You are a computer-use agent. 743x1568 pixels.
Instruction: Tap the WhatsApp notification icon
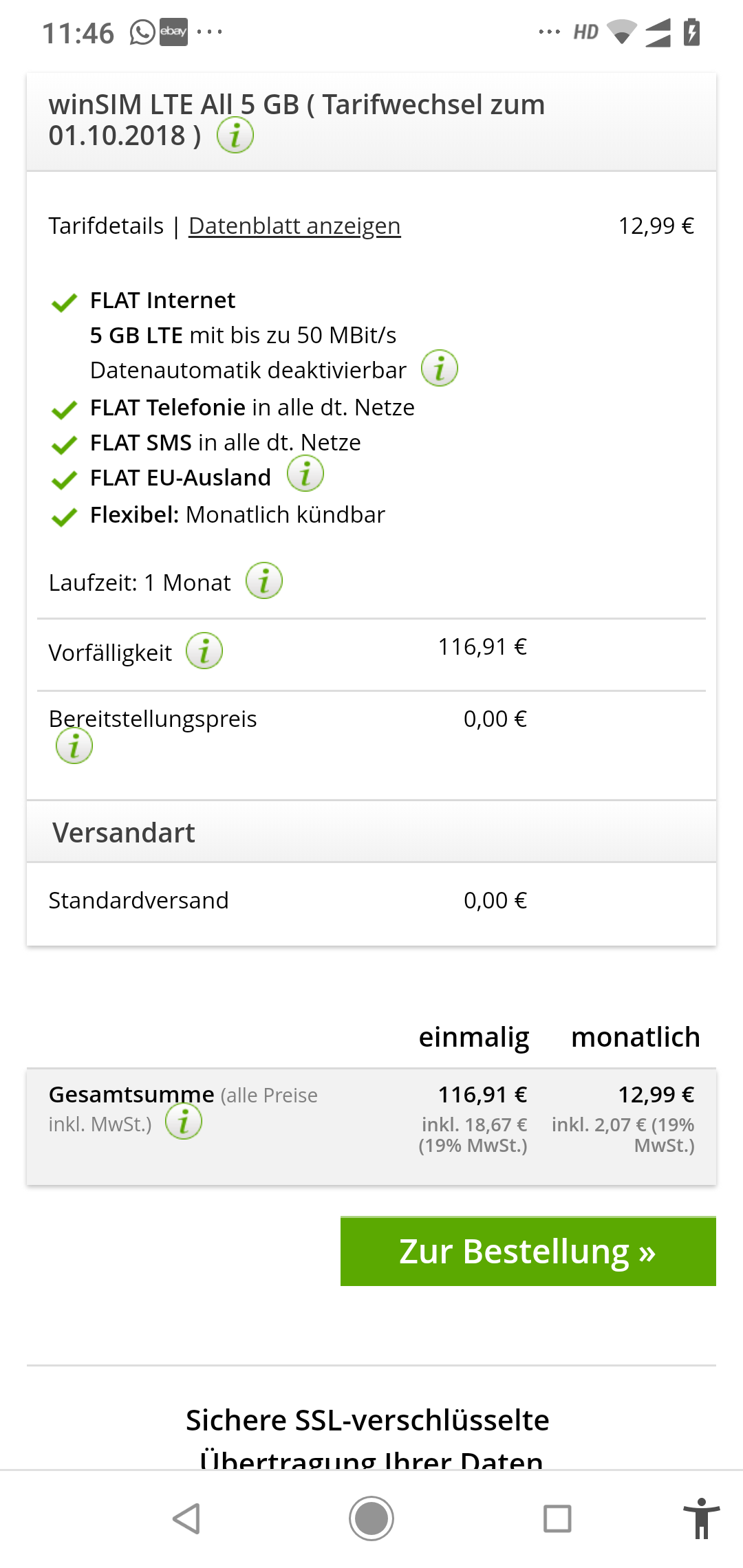coord(142,32)
